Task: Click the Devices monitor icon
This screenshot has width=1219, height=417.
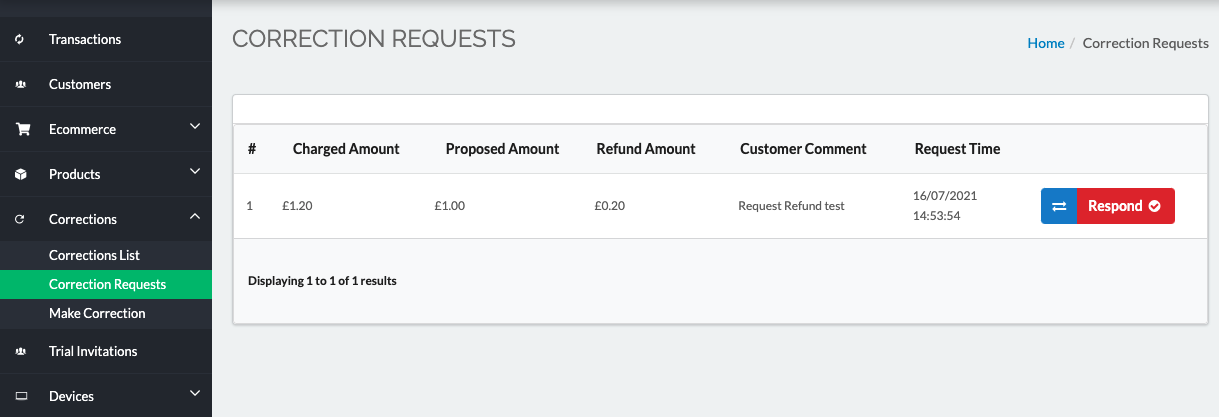Action: pyautogui.click(x=20, y=397)
